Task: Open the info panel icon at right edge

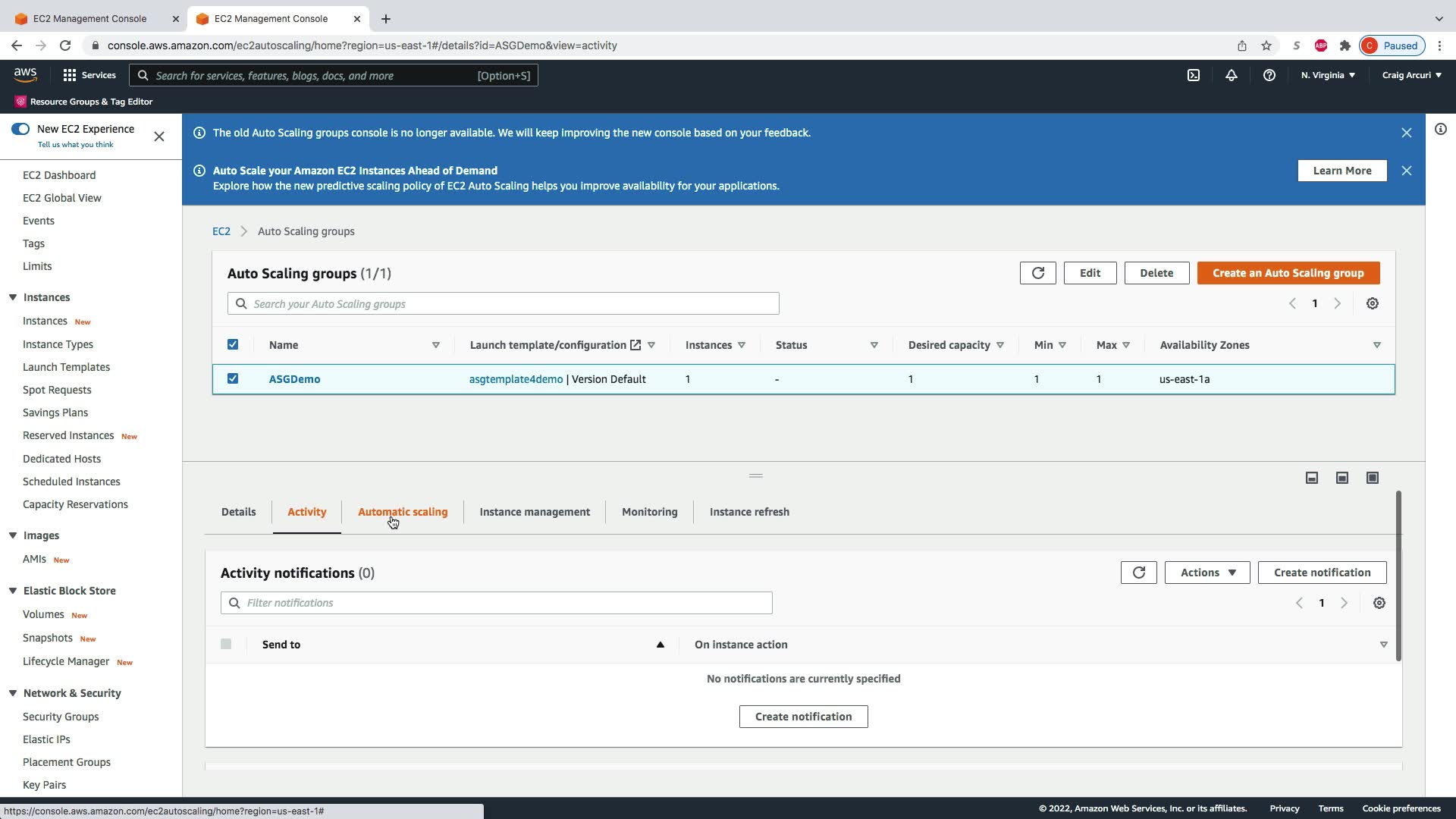Action: (x=1440, y=129)
